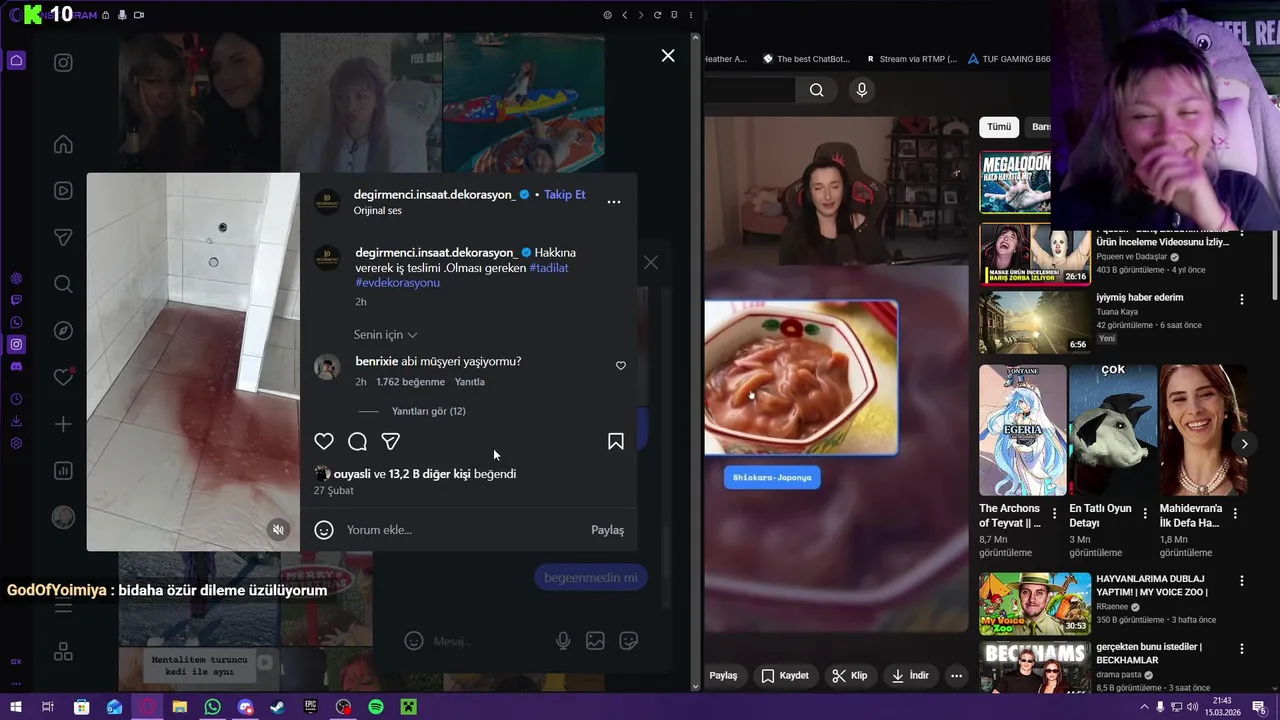The width and height of the screenshot is (1280, 720).
Task: Open Instagram direct messages paper plane
Action: pyautogui.click(x=63, y=237)
